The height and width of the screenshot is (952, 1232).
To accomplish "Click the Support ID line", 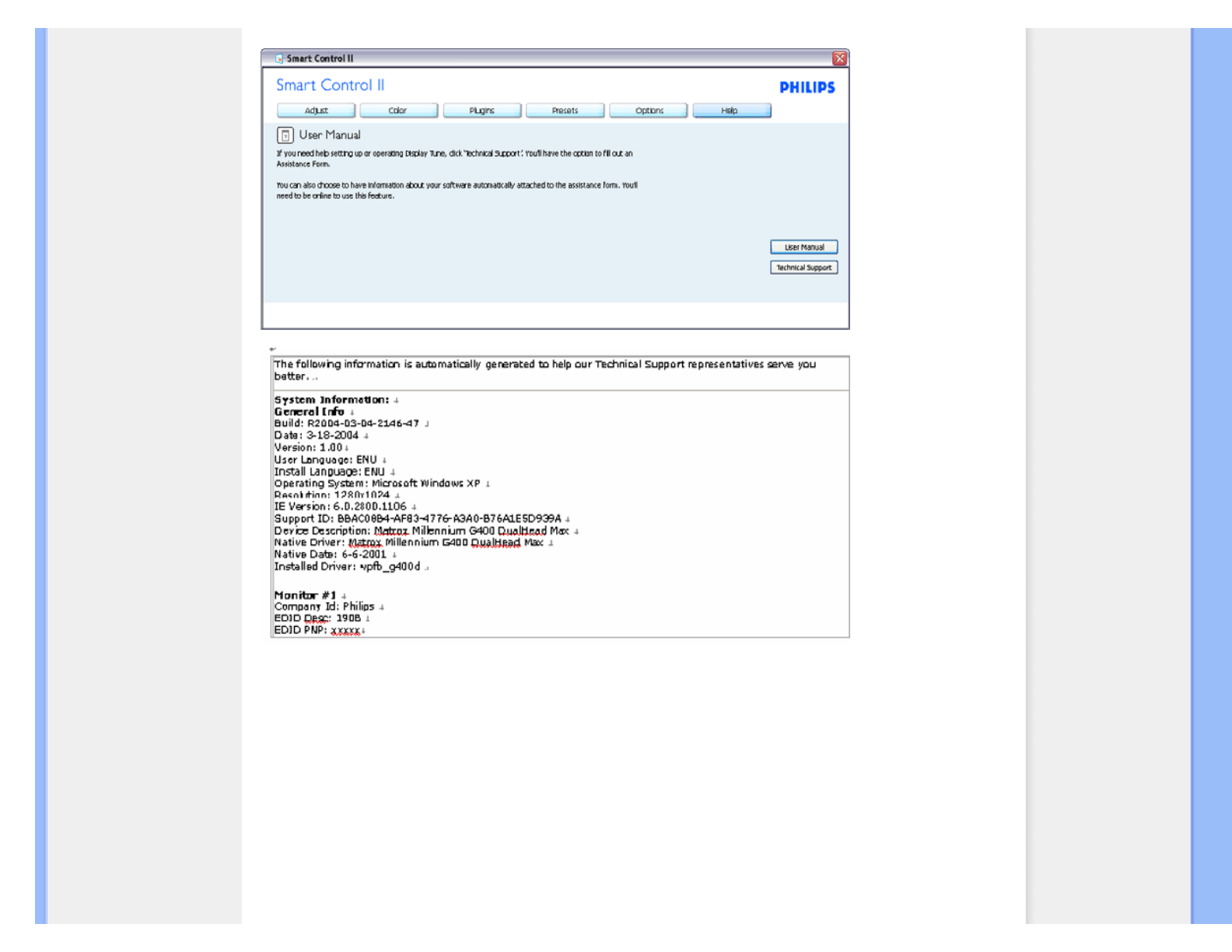I will pos(418,519).
